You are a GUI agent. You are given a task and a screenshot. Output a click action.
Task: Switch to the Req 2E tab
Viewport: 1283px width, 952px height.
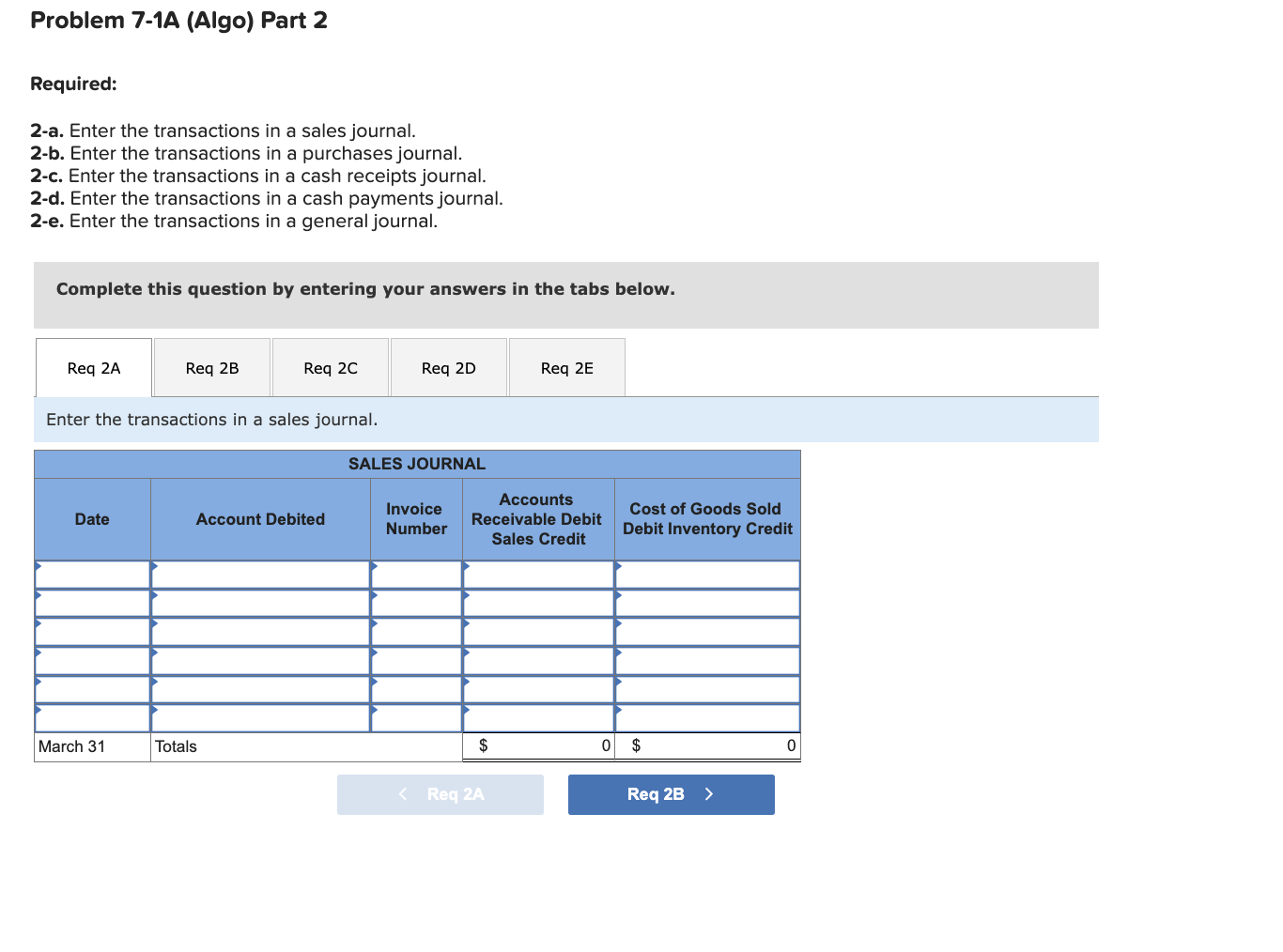[x=566, y=367]
